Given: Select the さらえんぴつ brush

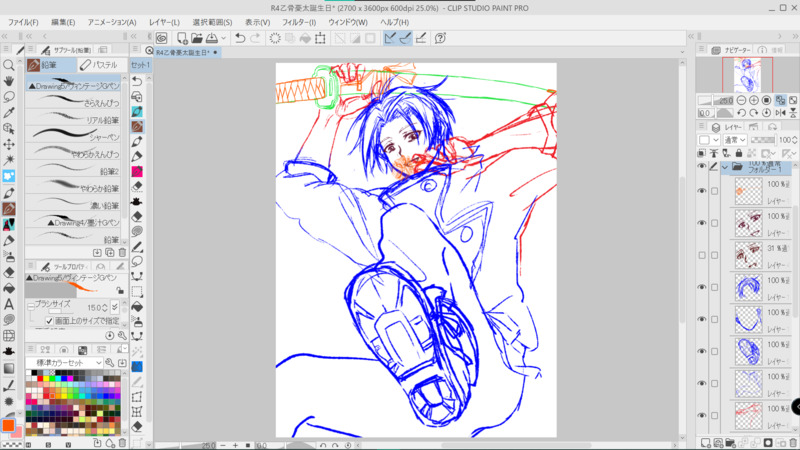Looking at the screenshot, I should (73, 102).
